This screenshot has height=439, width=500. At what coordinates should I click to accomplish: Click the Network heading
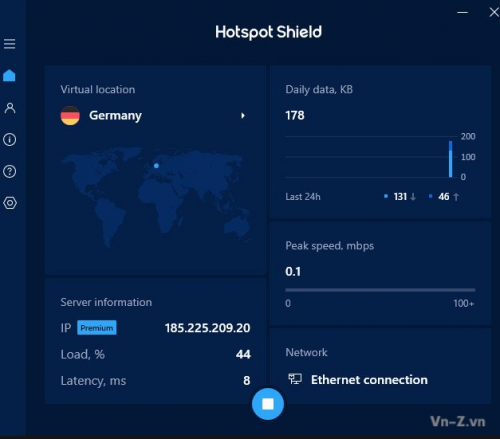(306, 352)
